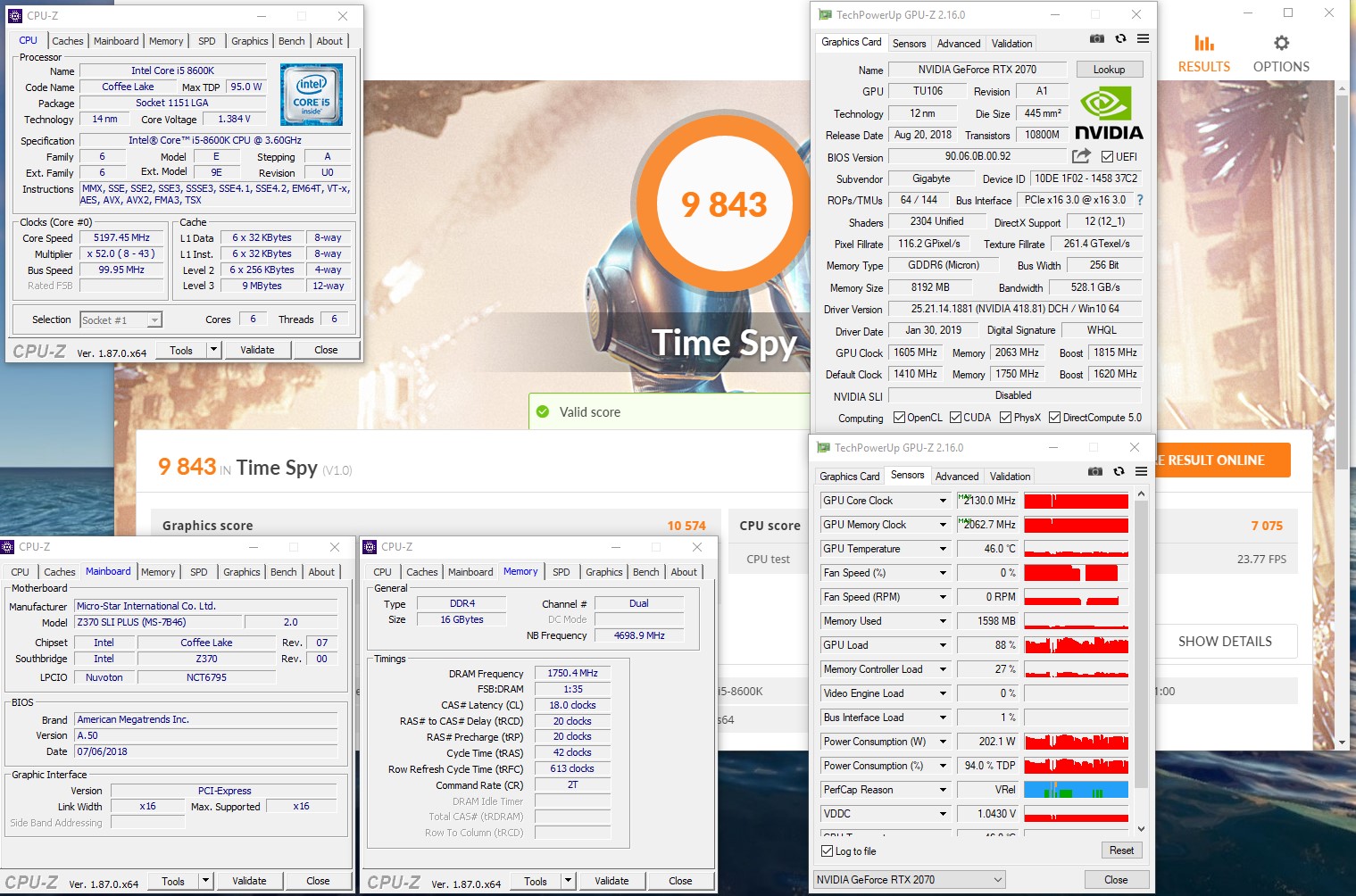1356x896 pixels.
Task: Click the camera icon in GPU-Z Sensors window
Action: click(x=1095, y=472)
